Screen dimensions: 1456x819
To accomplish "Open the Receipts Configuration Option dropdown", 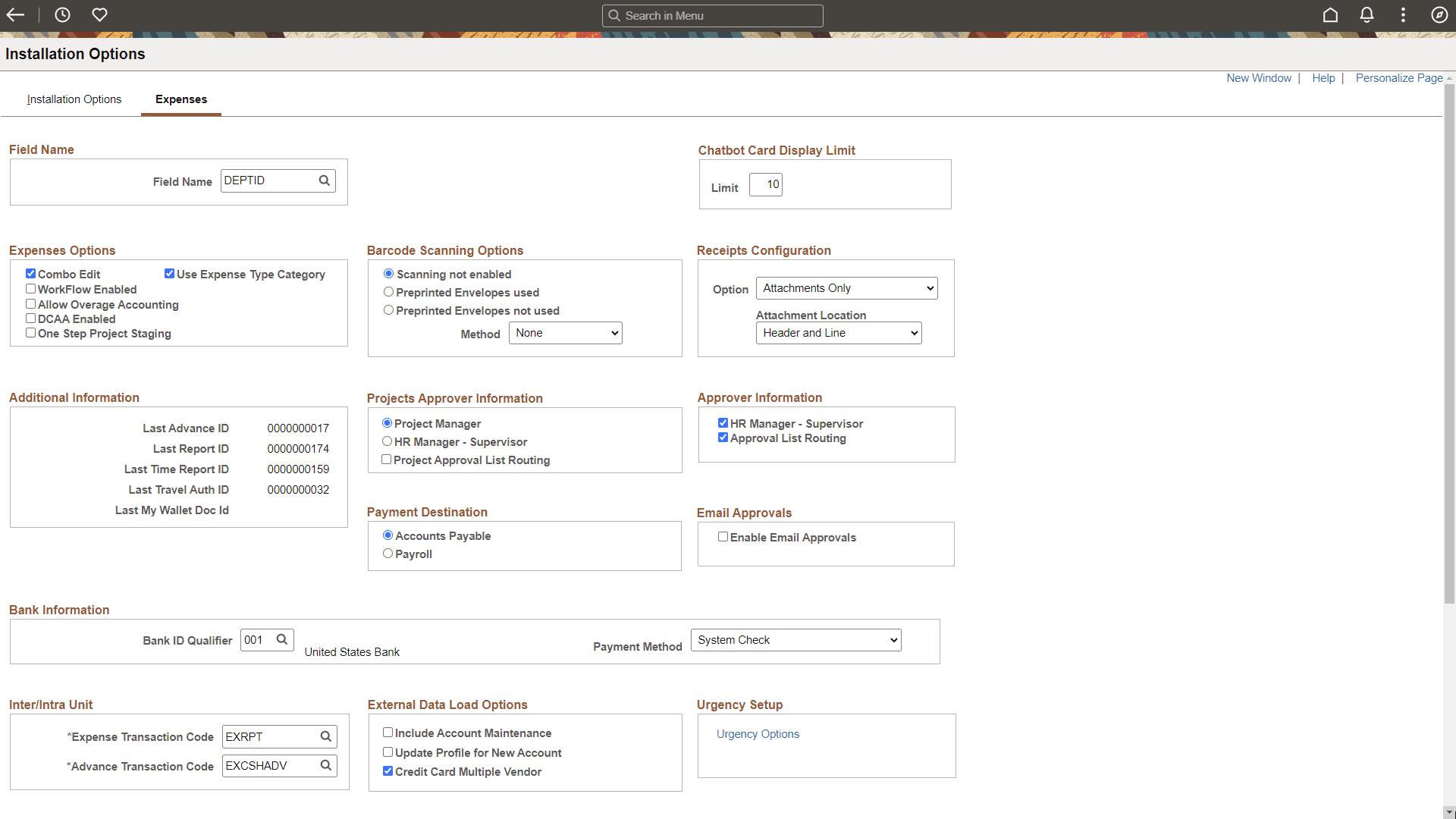I will 846,287.
